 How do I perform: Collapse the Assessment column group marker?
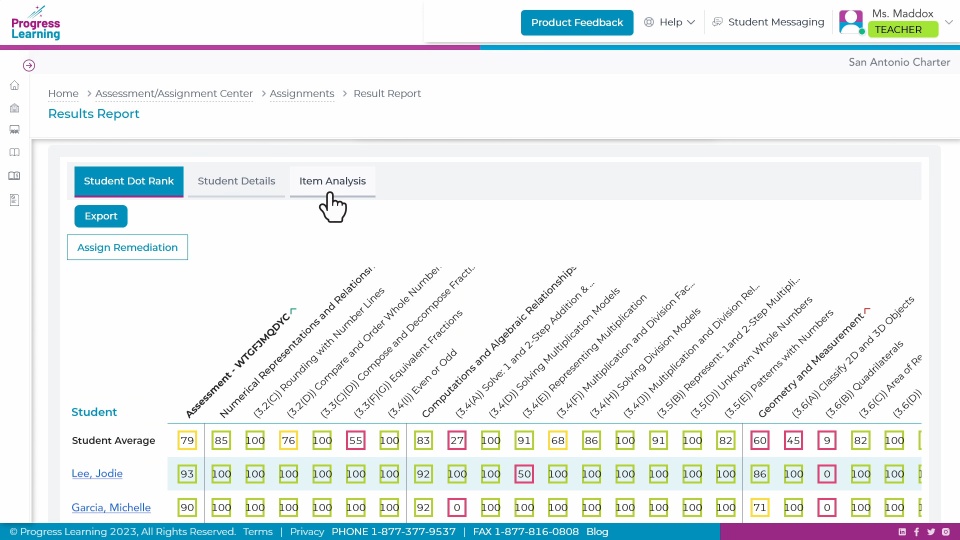[292, 311]
